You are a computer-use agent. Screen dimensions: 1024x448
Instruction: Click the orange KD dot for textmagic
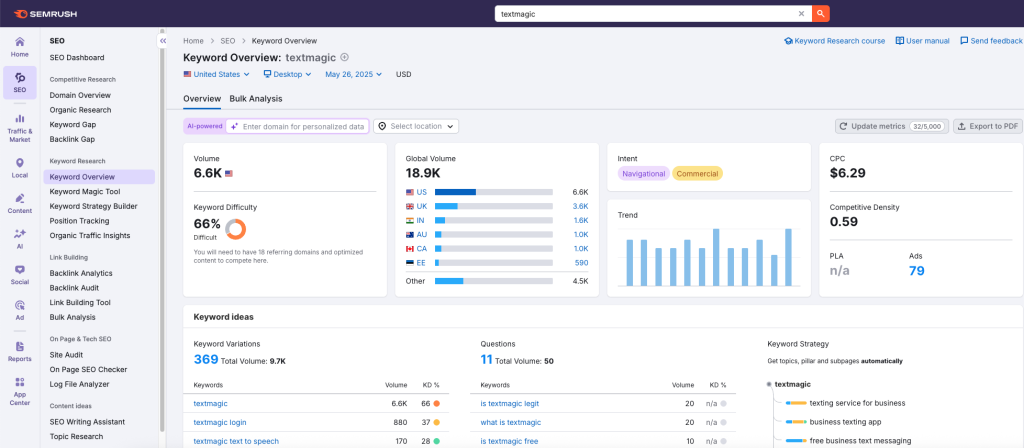tap(436, 404)
